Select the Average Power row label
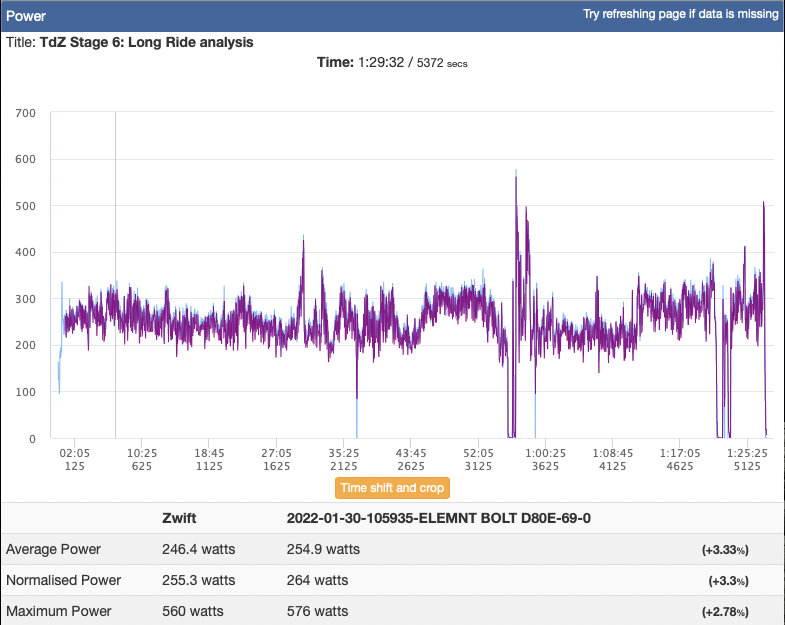785x625 pixels. point(51,549)
